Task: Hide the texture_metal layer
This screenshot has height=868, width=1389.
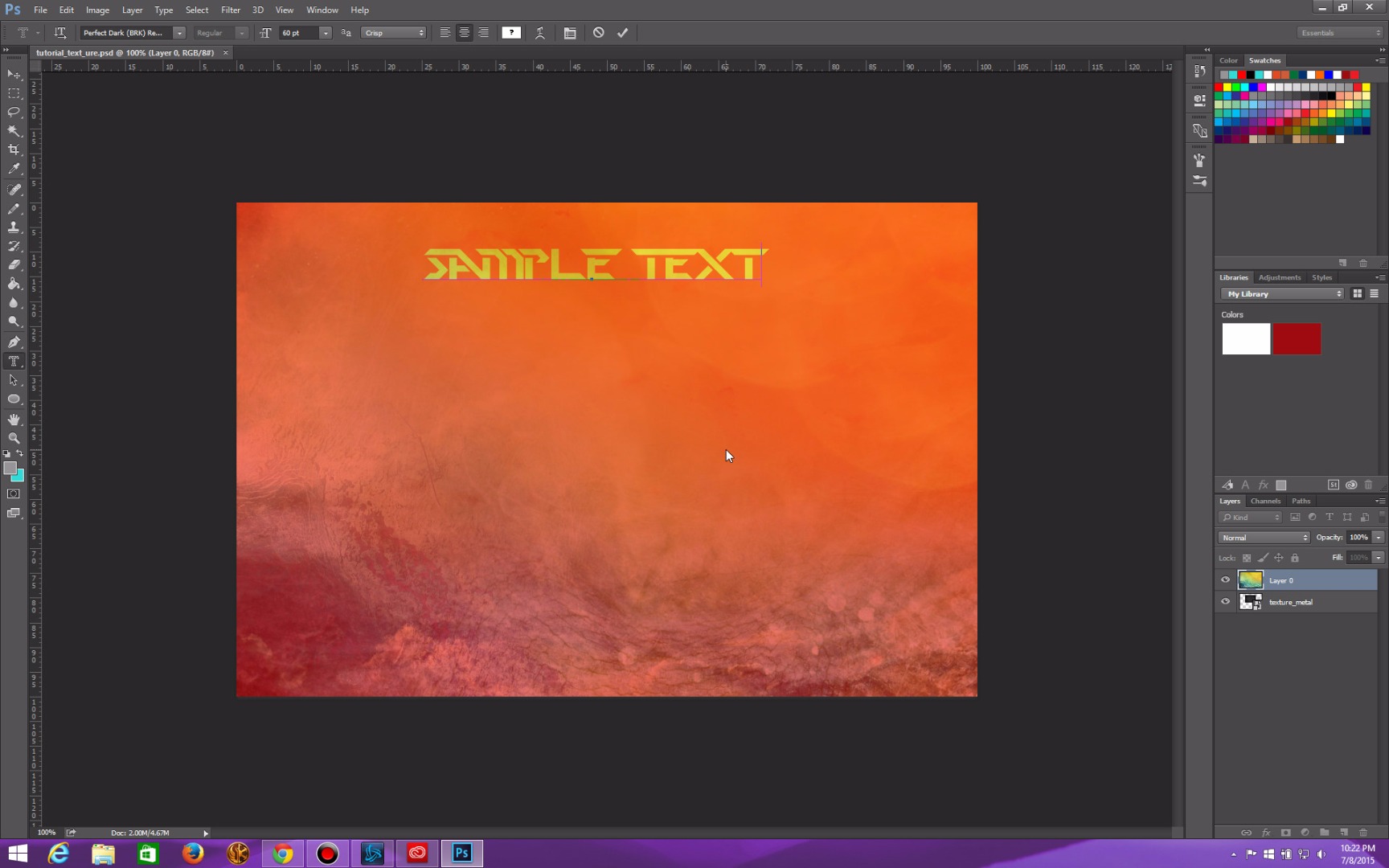Action: [x=1225, y=601]
